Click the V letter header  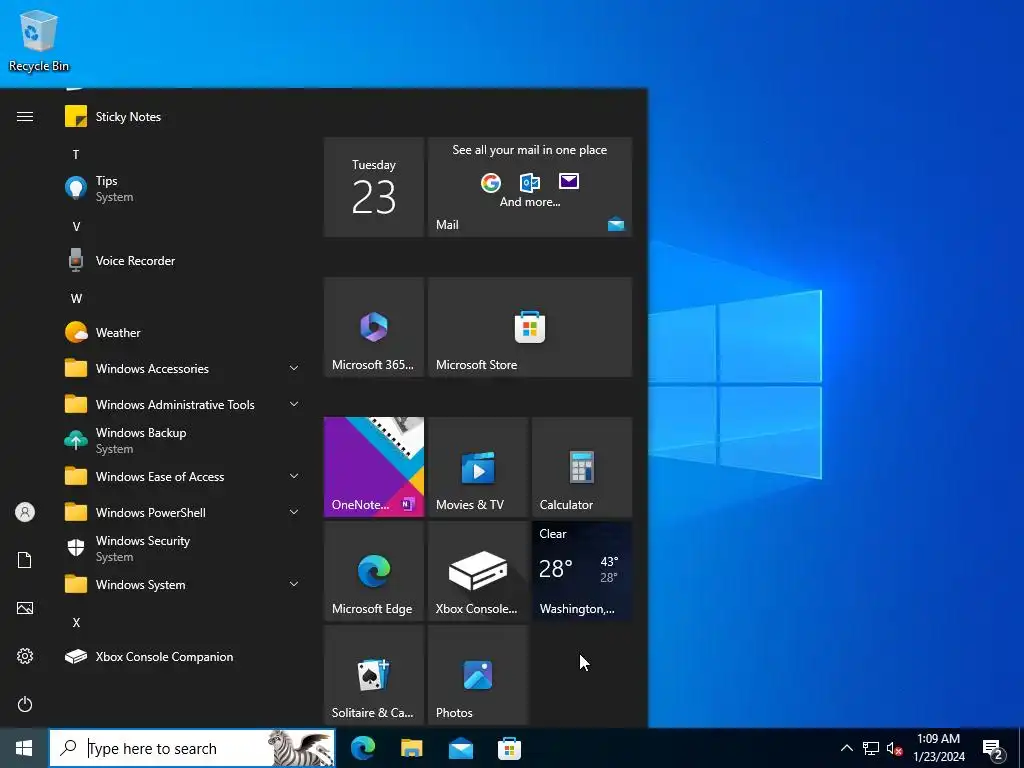coord(76,227)
